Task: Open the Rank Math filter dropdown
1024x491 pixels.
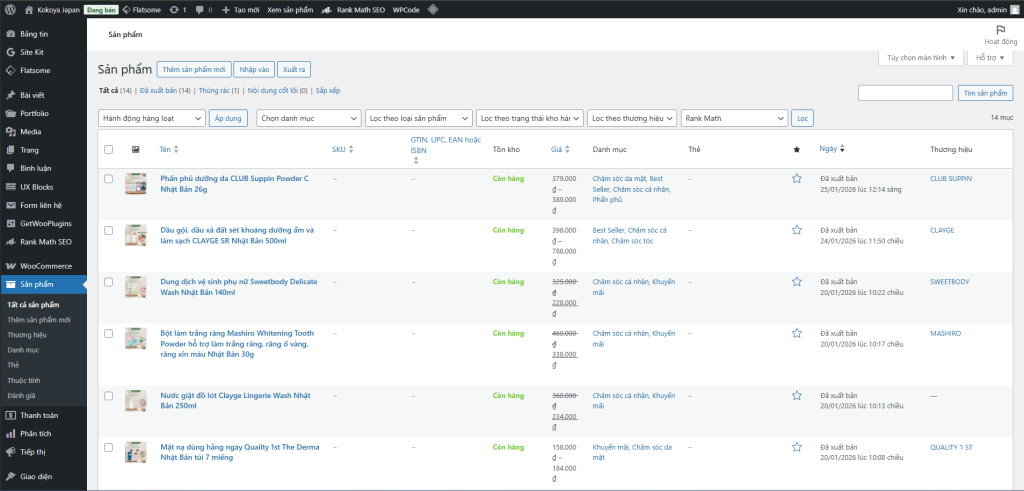Action: tap(734, 118)
